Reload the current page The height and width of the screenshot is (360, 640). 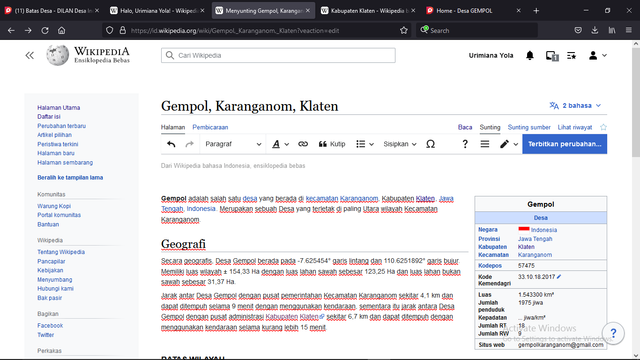click(45, 30)
